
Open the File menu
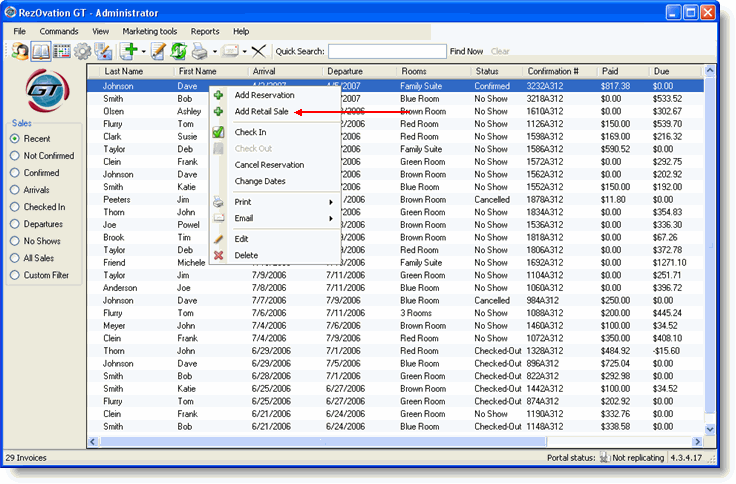[x=20, y=31]
